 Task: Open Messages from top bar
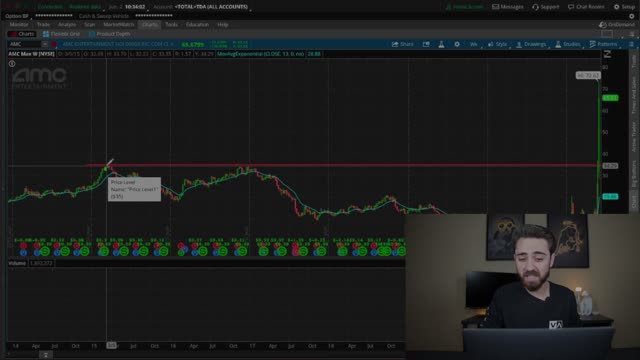point(508,7)
